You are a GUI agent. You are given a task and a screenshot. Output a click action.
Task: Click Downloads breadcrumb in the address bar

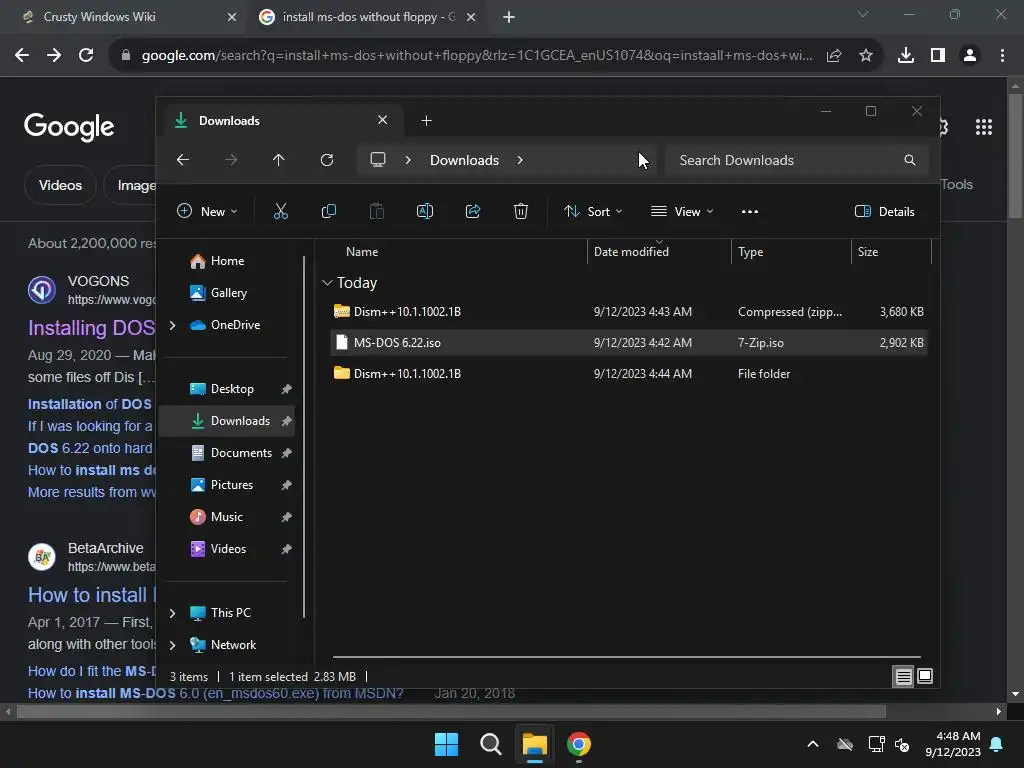coord(464,160)
